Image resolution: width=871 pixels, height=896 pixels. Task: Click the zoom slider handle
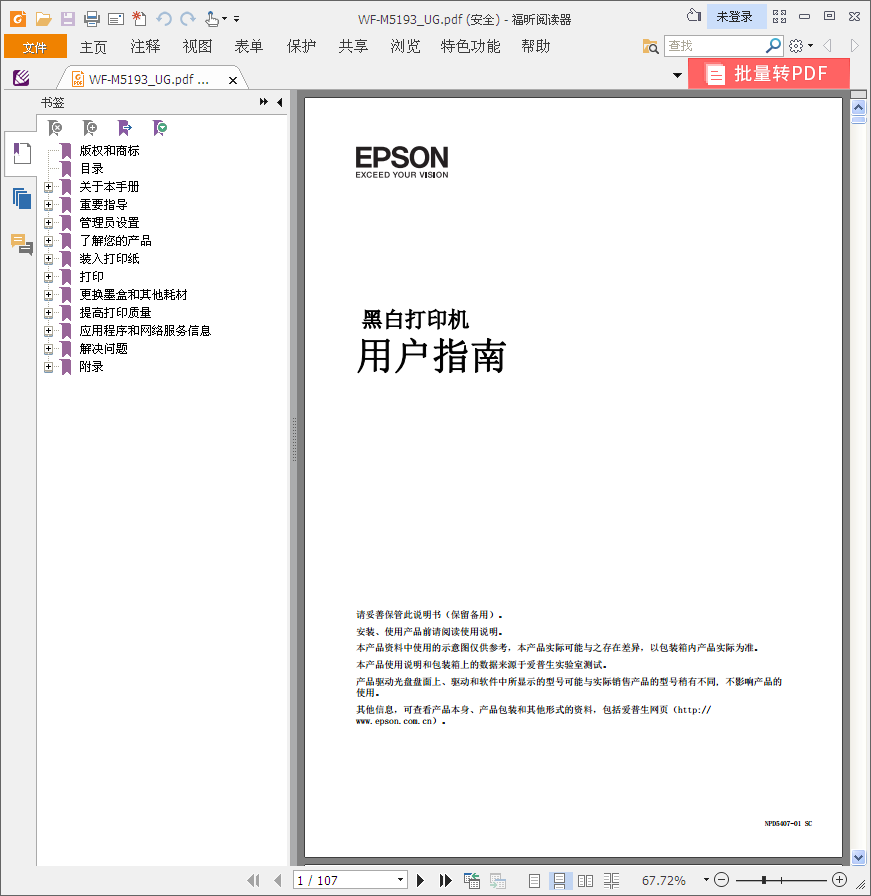coord(764,881)
